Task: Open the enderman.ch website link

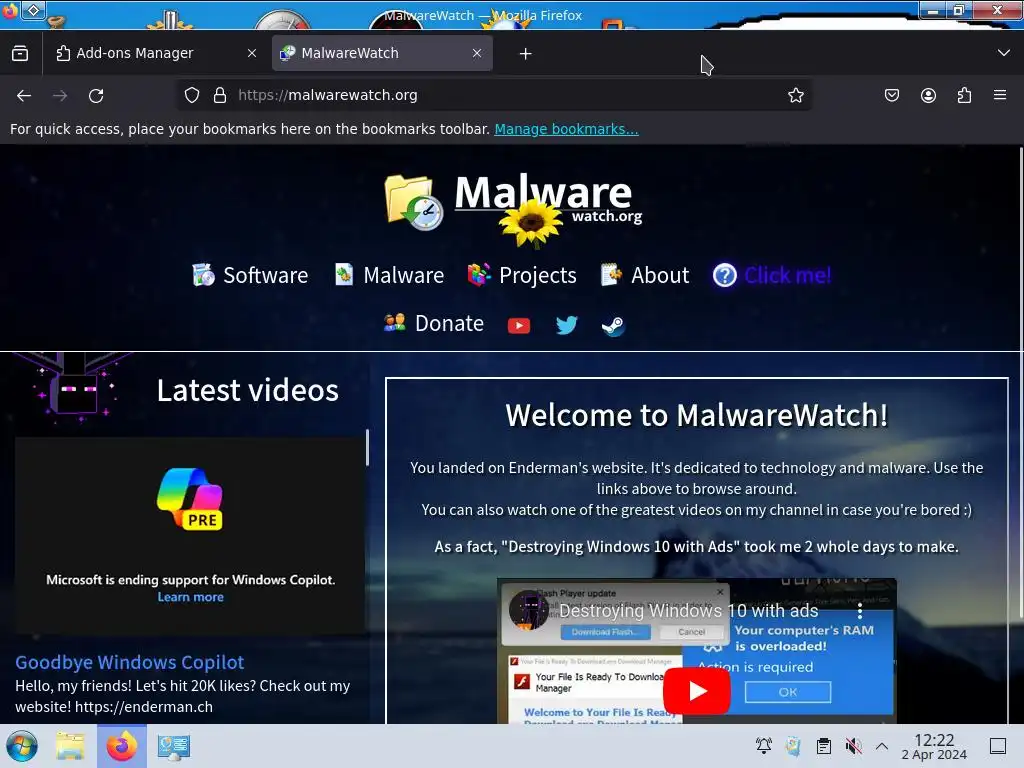Action: coord(144,707)
